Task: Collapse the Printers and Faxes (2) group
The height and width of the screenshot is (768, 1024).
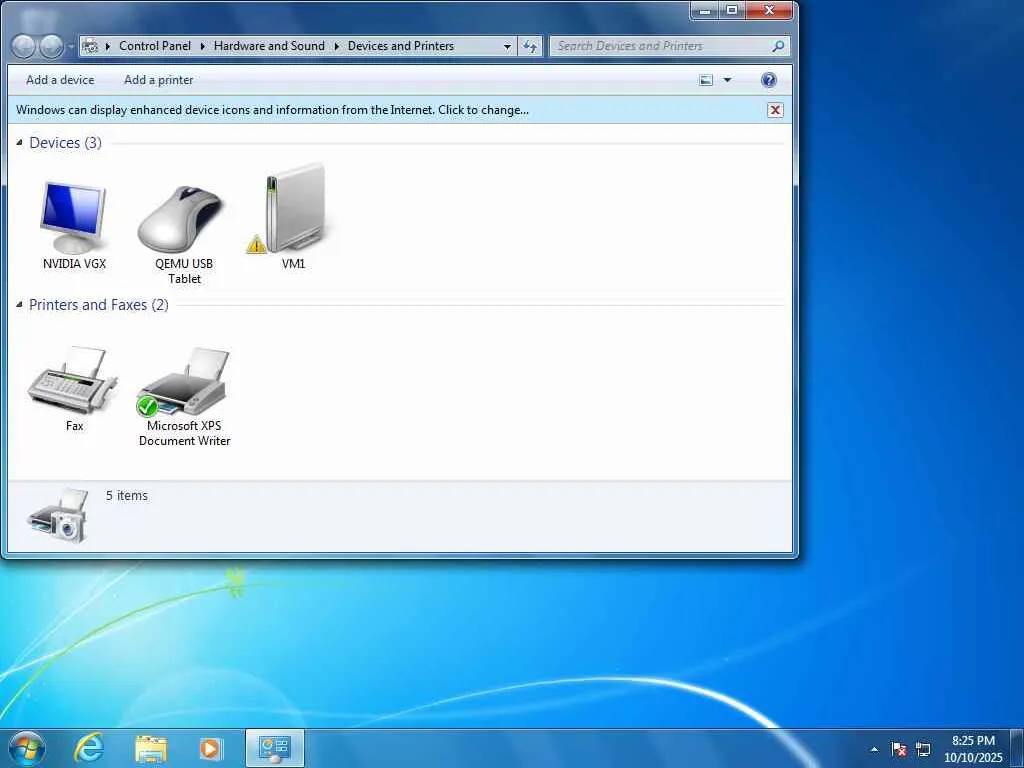Action: point(19,304)
